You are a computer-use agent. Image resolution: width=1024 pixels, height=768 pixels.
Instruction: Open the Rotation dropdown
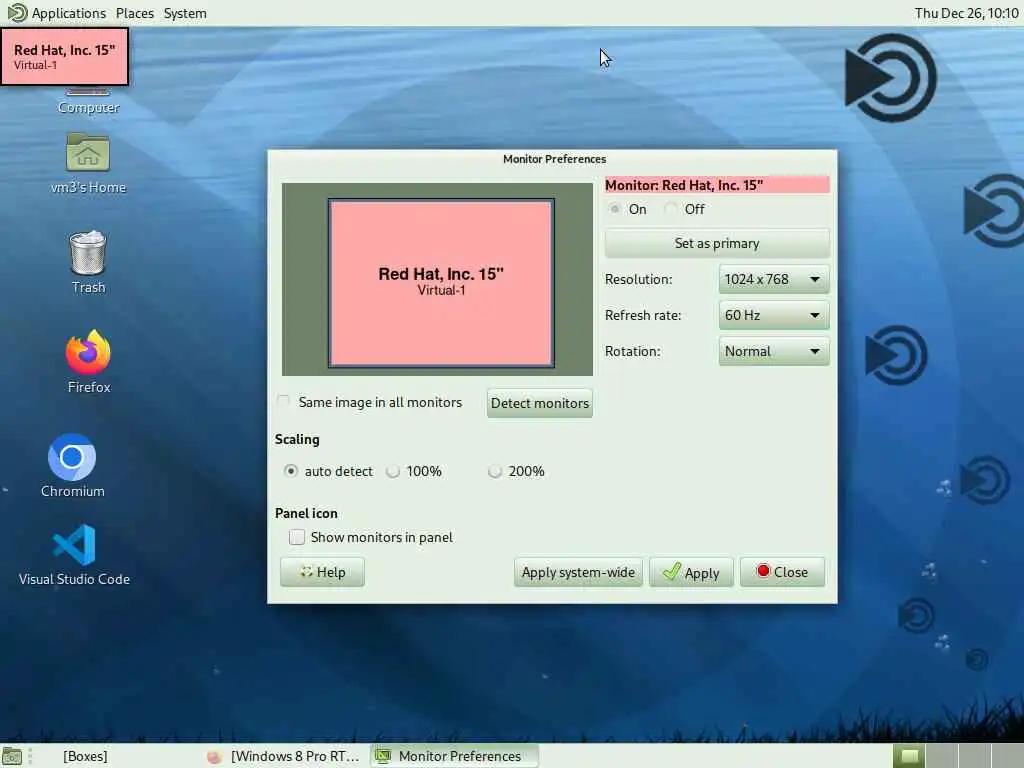point(773,351)
